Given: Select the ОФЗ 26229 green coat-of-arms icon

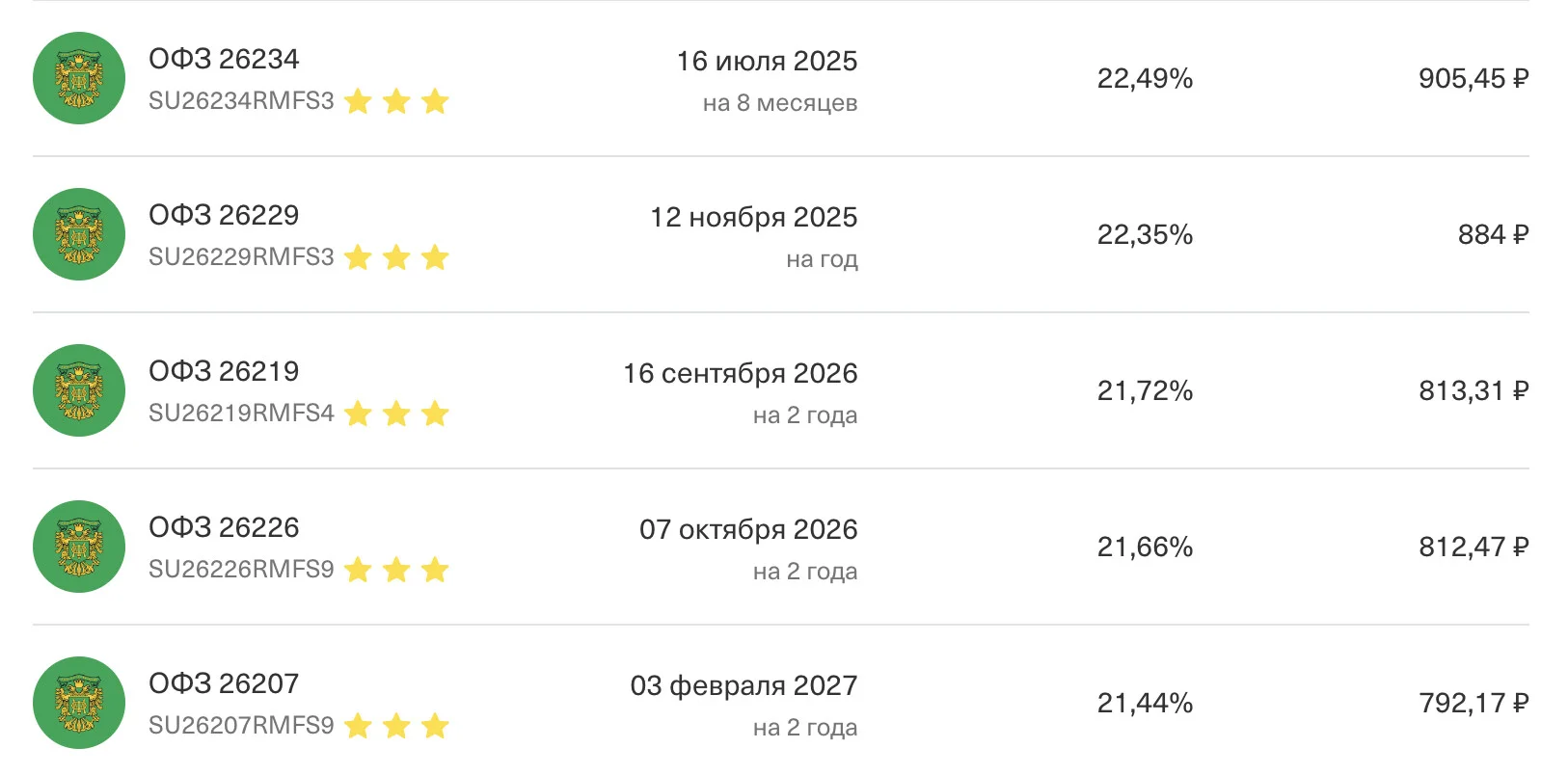Looking at the screenshot, I should [x=79, y=234].
